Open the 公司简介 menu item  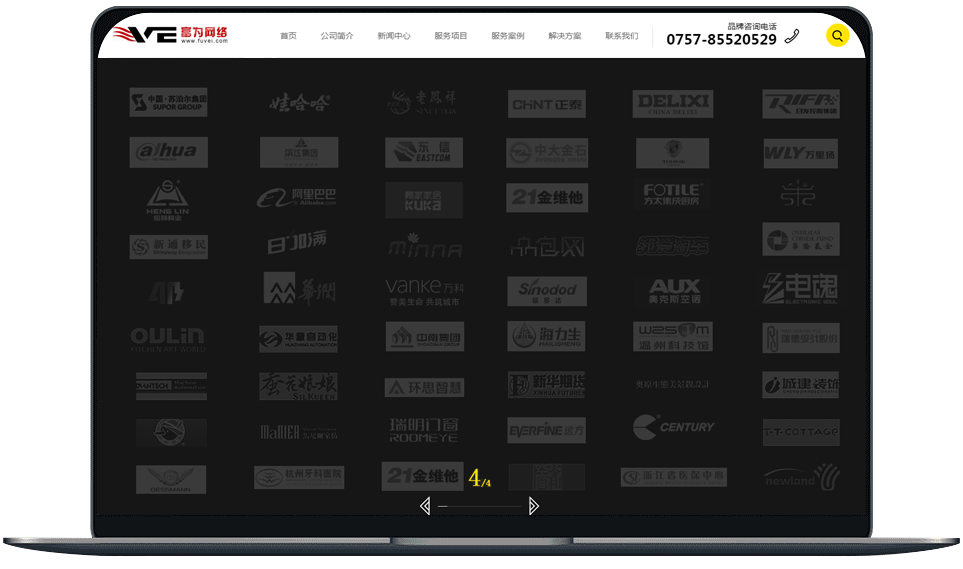coord(337,36)
